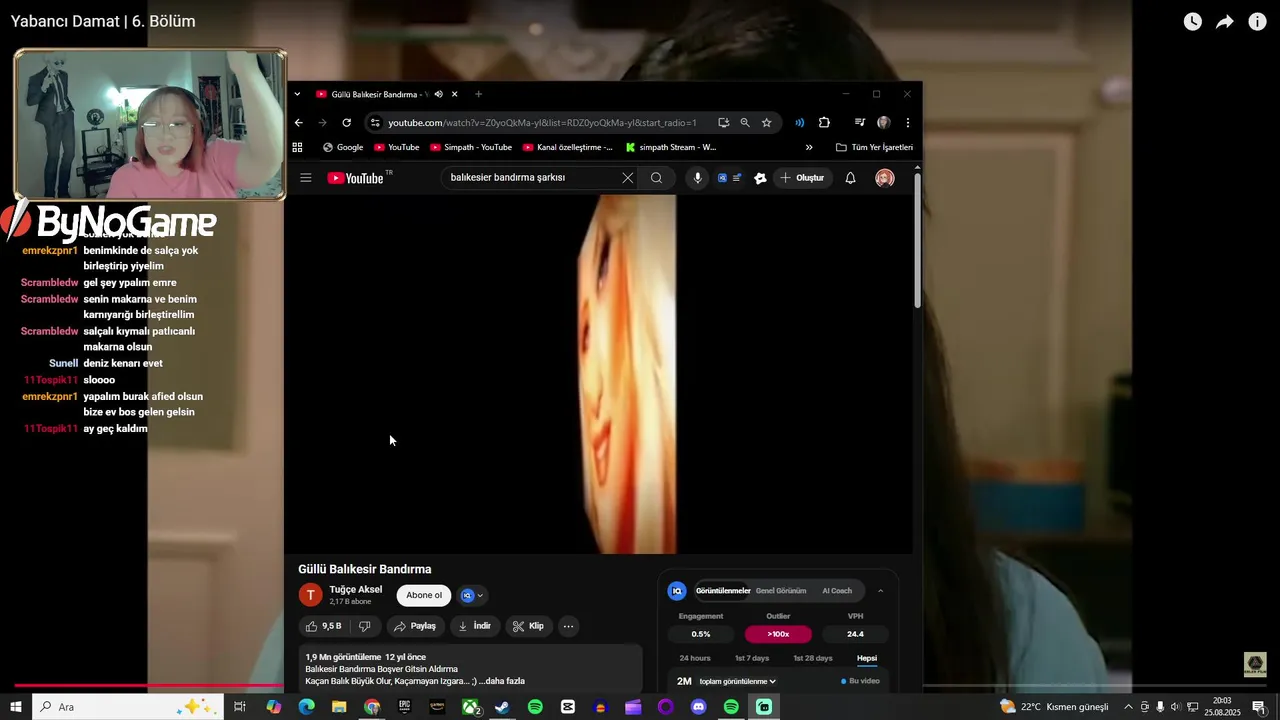
Task: Select the 1st 28 days range
Action: click(x=813, y=658)
